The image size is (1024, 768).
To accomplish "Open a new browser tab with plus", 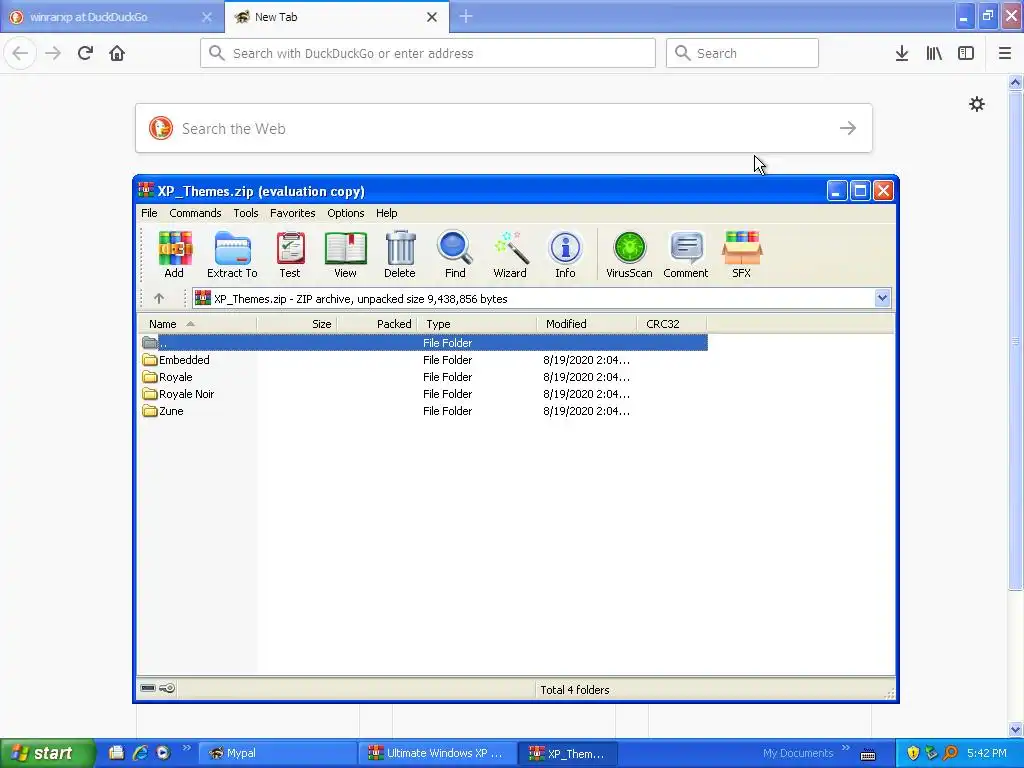I will pos(466,16).
